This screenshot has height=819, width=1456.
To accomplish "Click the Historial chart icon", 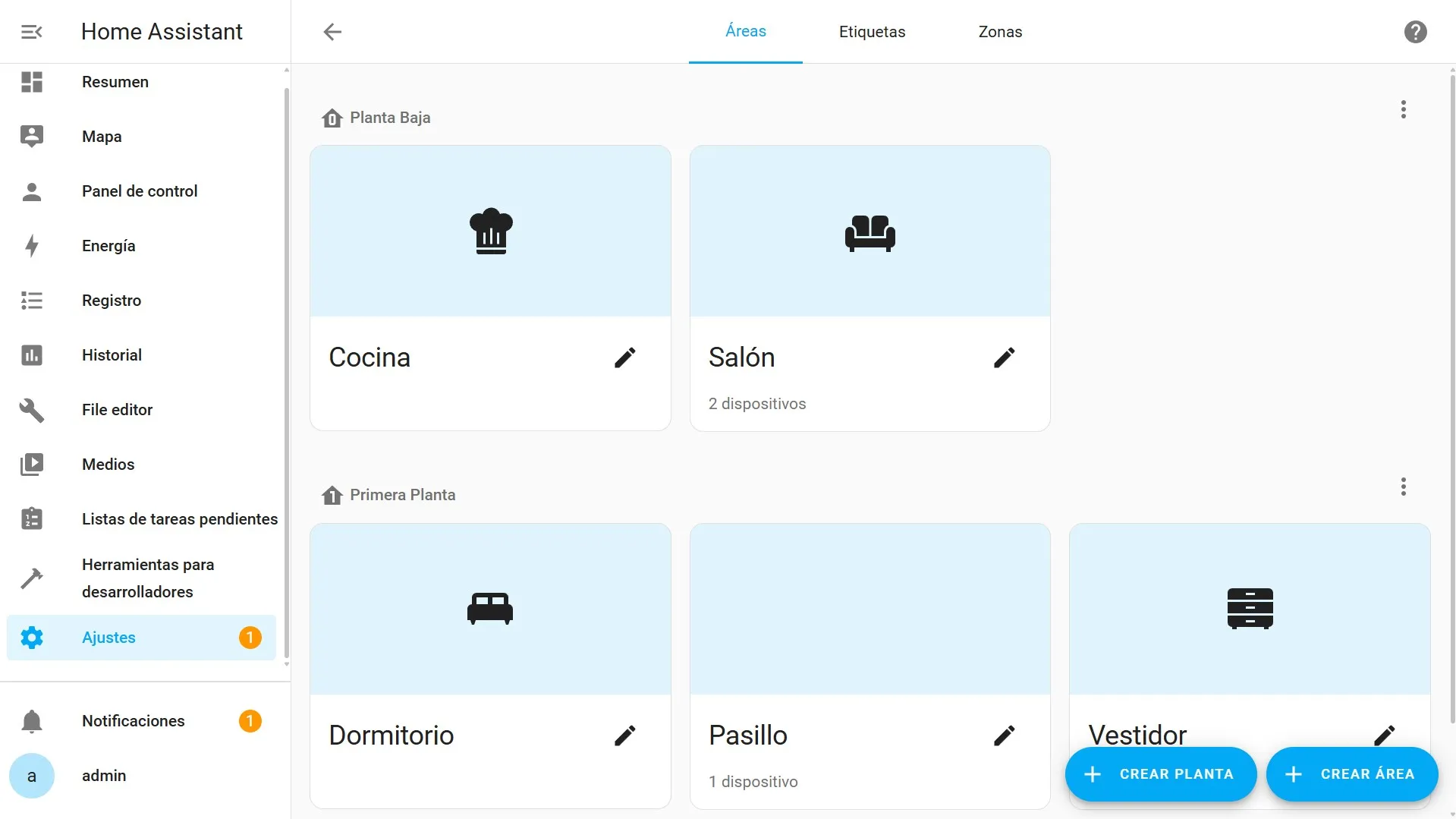I will [x=32, y=355].
